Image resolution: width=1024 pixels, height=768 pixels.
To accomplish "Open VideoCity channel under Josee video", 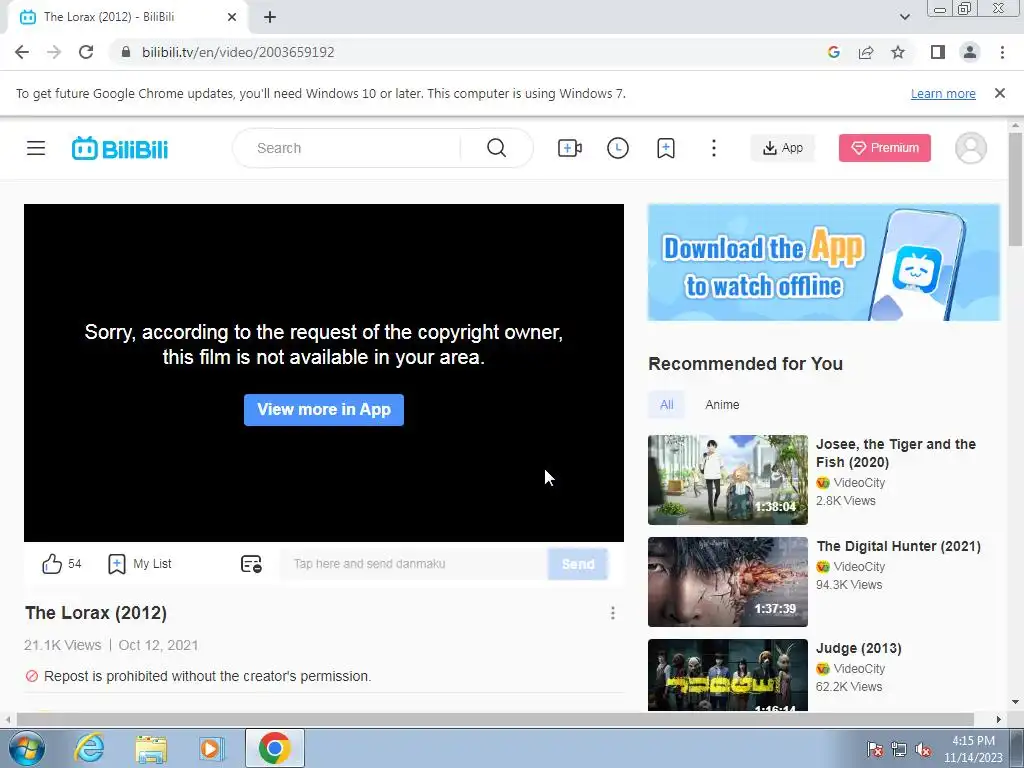I will [x=851, y=483].
